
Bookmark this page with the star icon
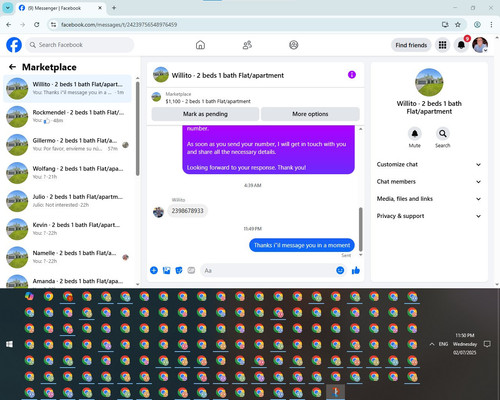(x=458, y=25)
